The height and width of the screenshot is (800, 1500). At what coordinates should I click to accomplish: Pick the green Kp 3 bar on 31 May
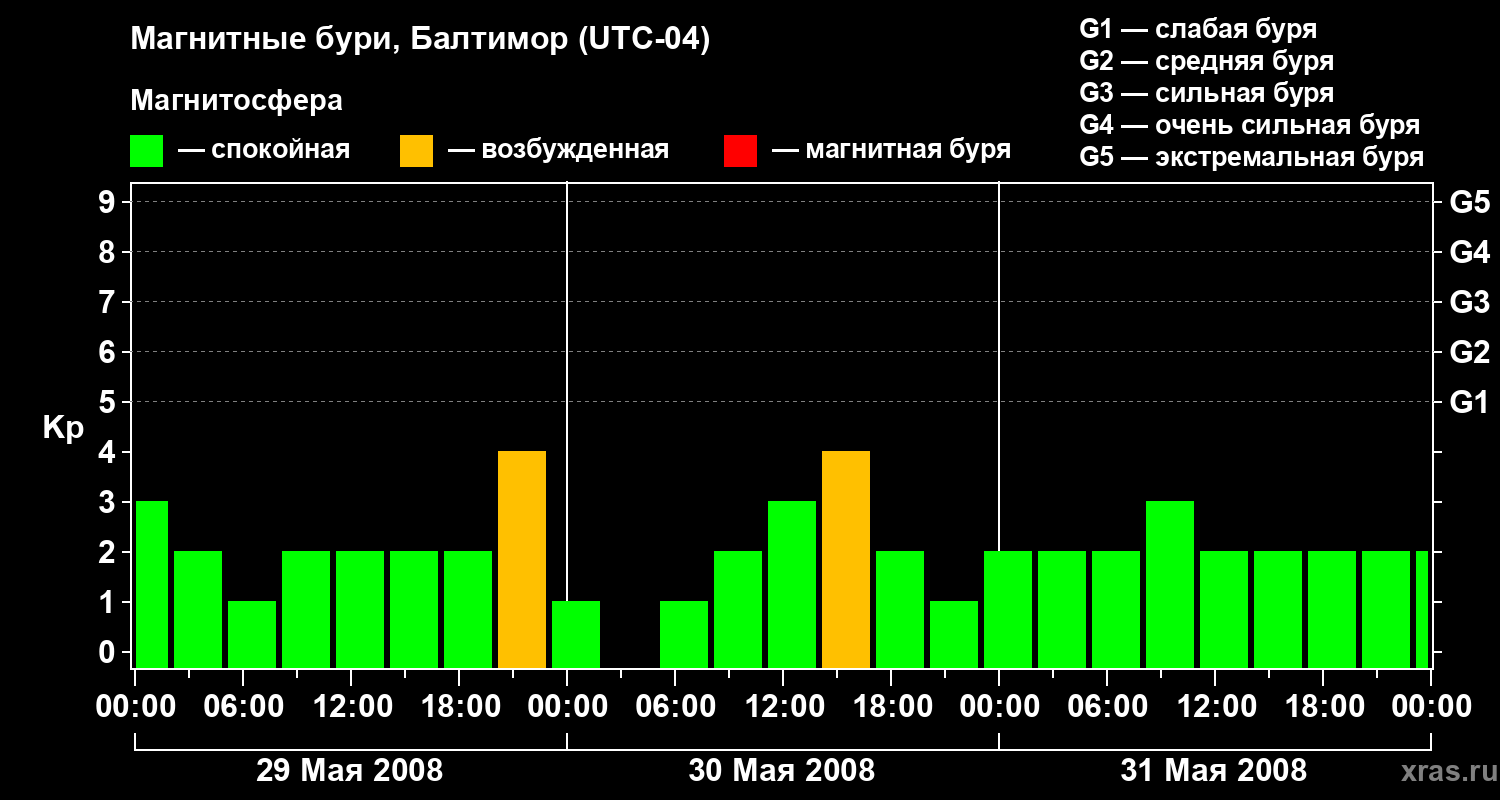tap(1170, 584)
